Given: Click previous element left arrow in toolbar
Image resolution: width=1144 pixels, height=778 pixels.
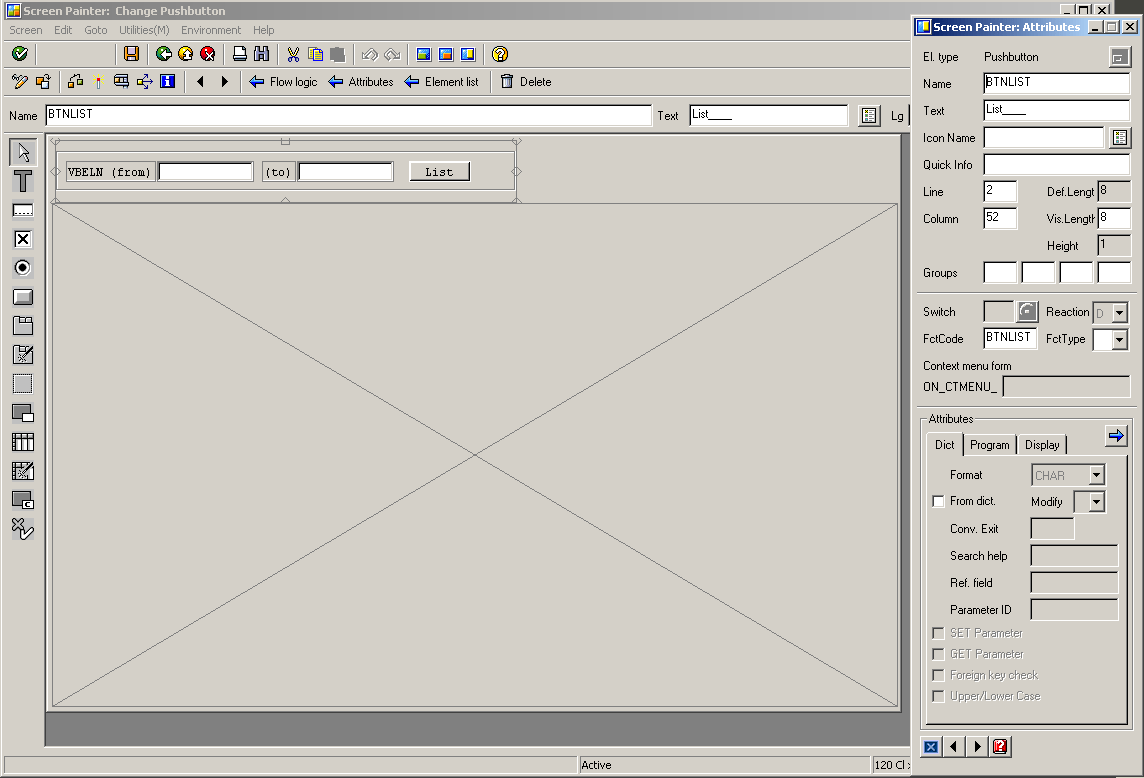Looking at the screenshot, I should click(x=200, y=82).
